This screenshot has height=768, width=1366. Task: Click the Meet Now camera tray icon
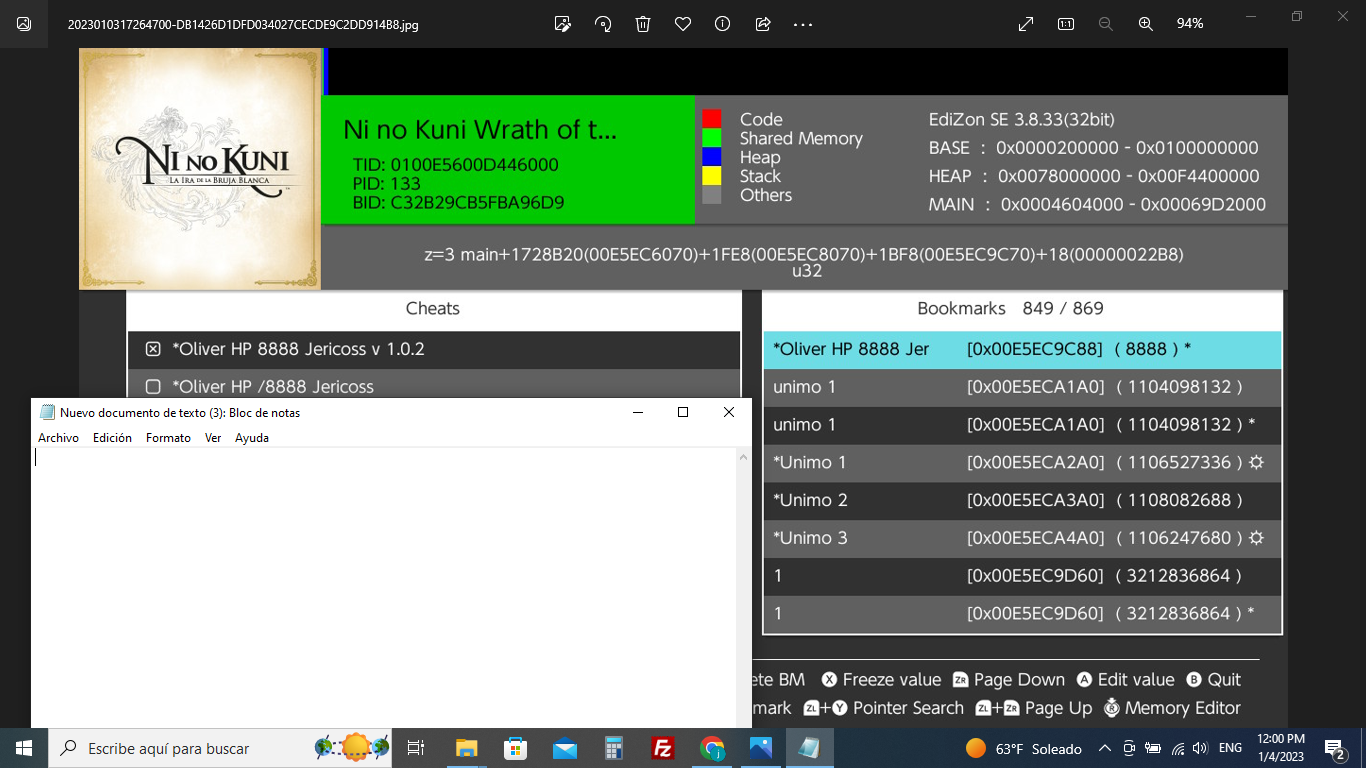[x=1129, y=748]
